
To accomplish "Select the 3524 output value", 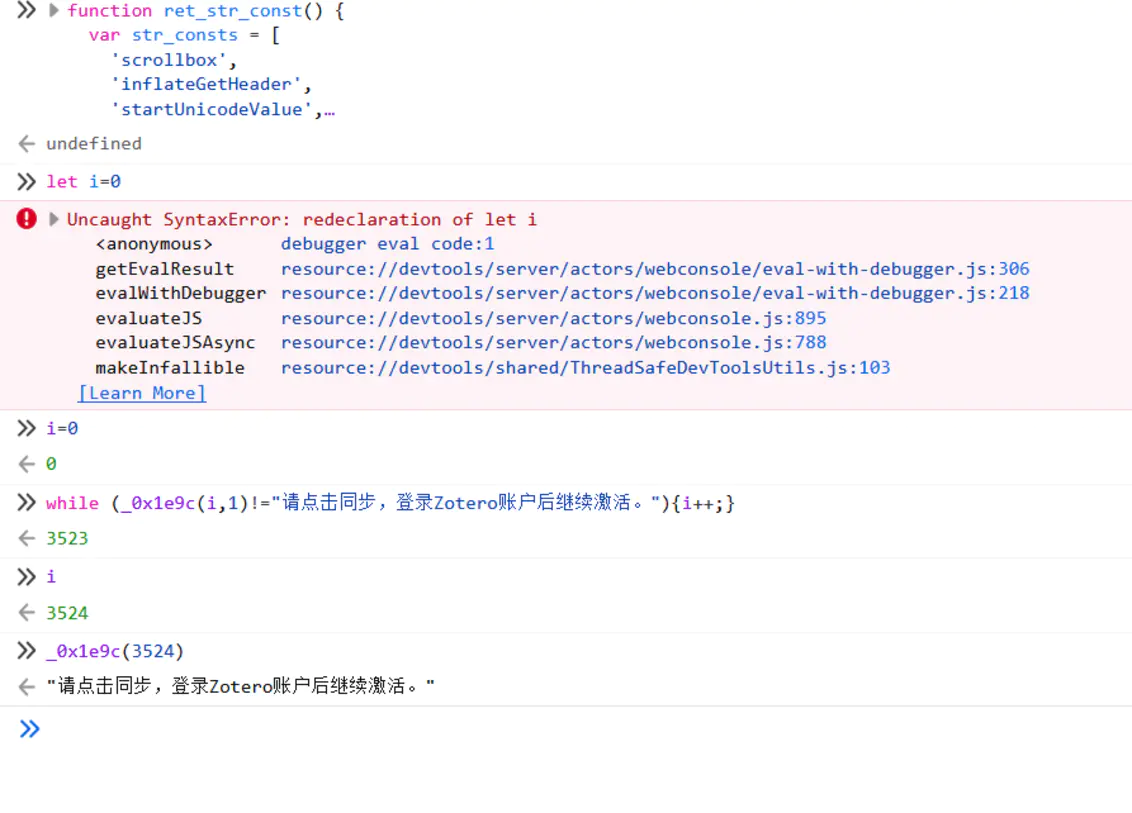I will coord(67,613).
